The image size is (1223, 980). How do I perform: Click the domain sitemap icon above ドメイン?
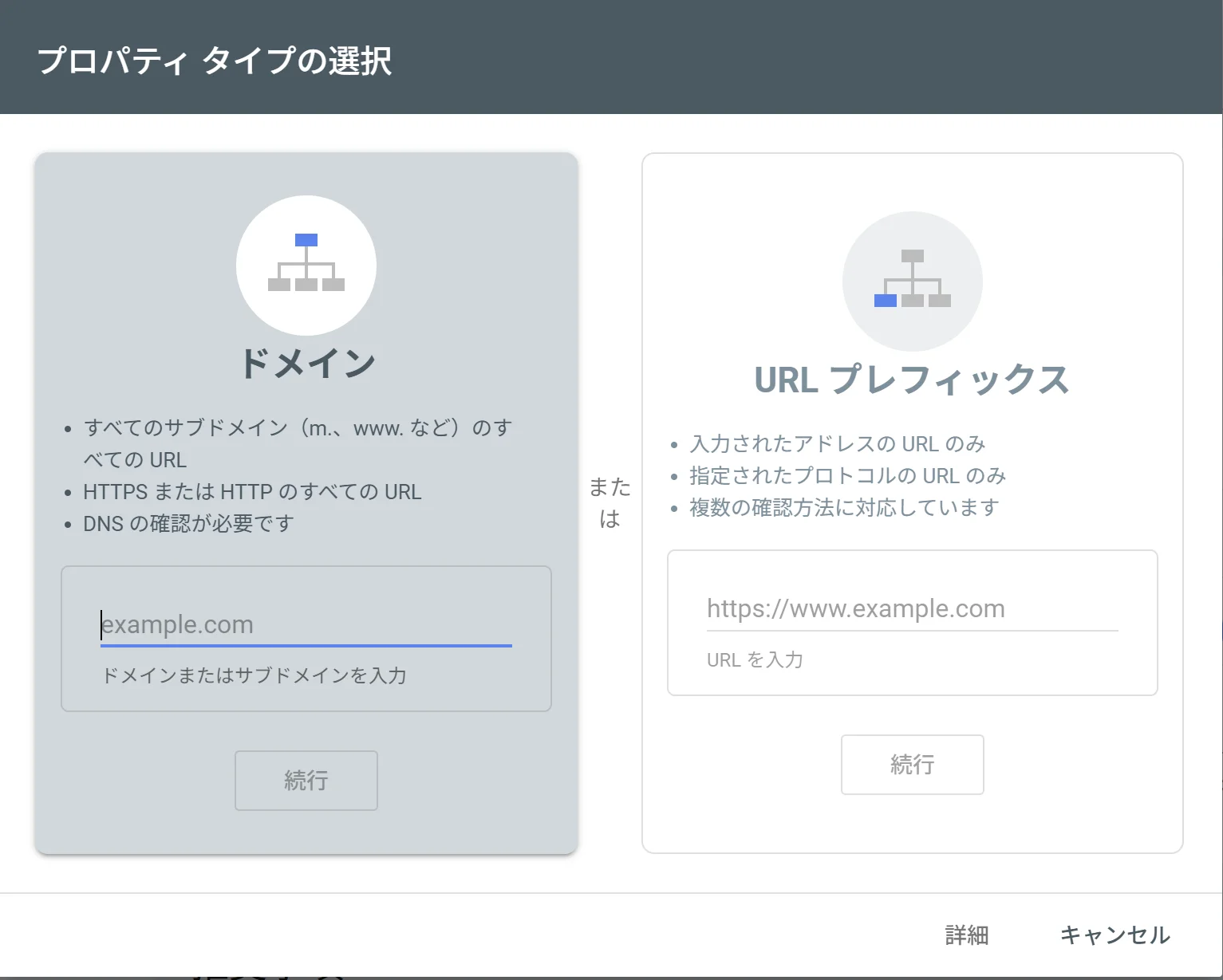(x=306, y=266)
